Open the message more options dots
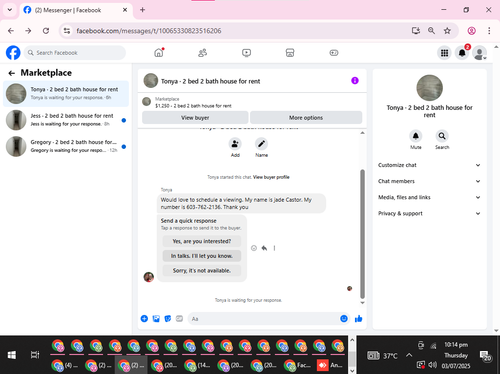The height and width of the screenshot is (374, 500). 274,248
